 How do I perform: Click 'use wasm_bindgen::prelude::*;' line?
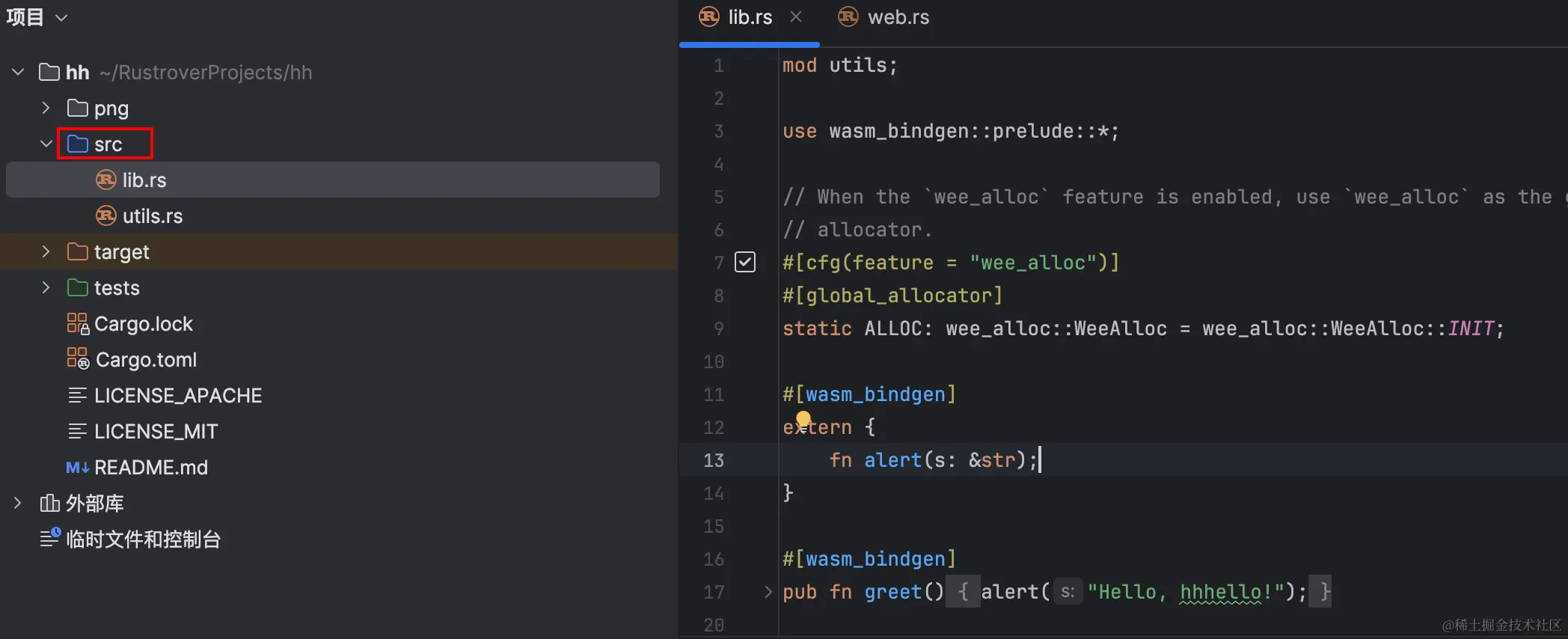pos(951,131)
